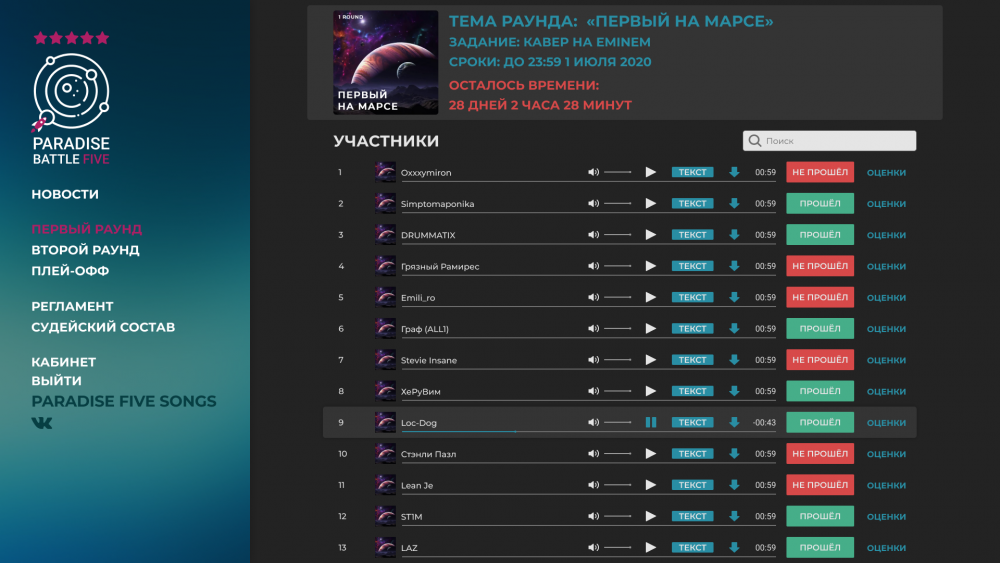Mute the DRUMMATIX track speaker icon

593,235
